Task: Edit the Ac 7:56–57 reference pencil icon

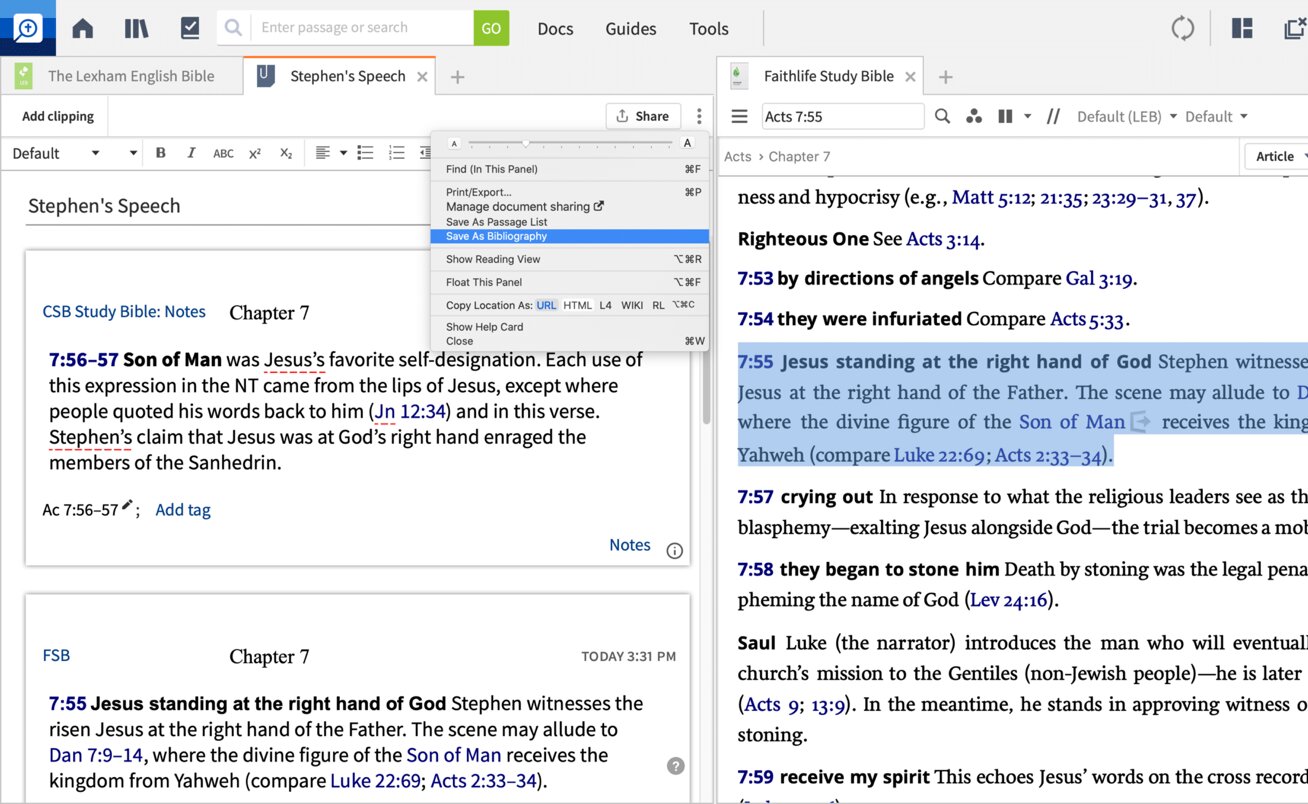Action: 127,507
